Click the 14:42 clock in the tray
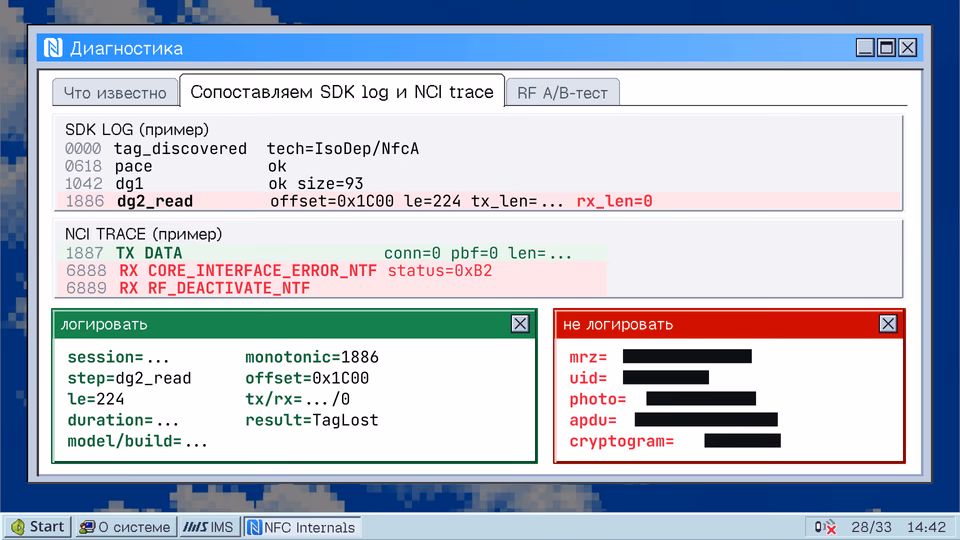960x540 pixels. [x=926, y=527]
